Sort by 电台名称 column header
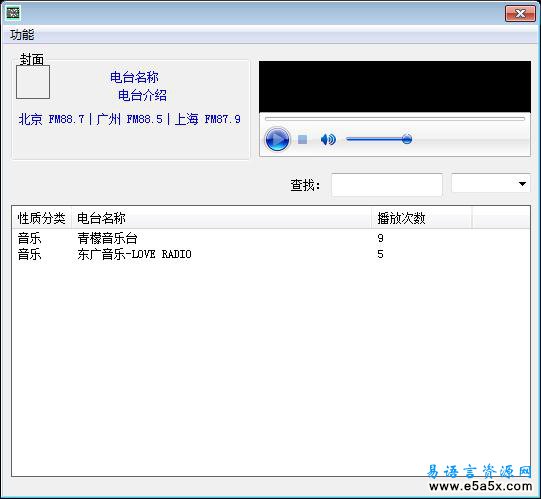 (221, 218)
